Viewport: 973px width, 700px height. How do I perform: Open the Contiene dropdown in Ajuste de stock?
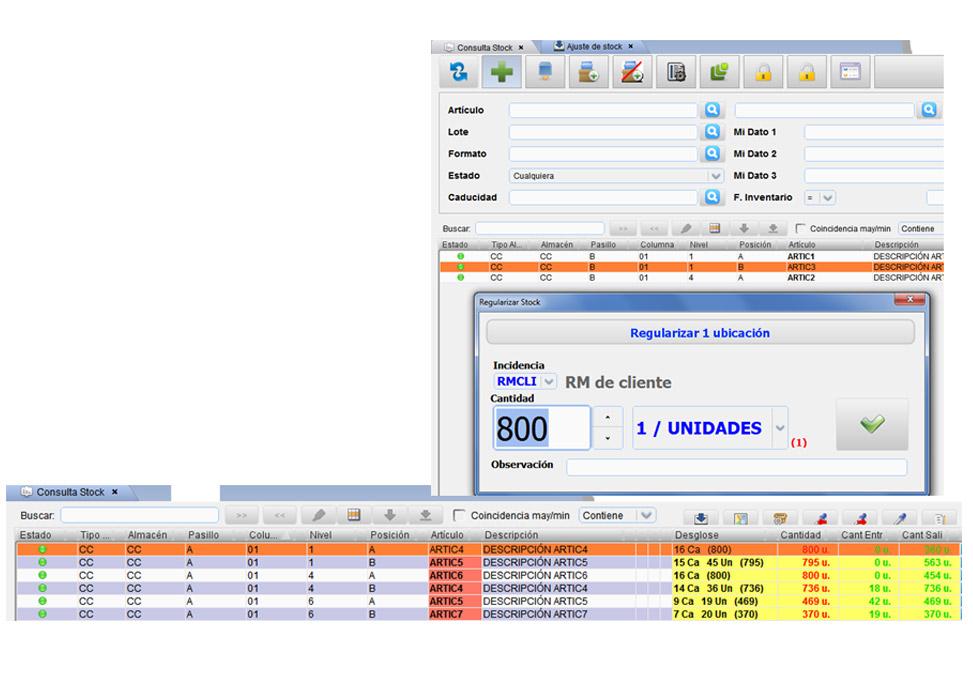pyautogui.click(x=922, y=228)
